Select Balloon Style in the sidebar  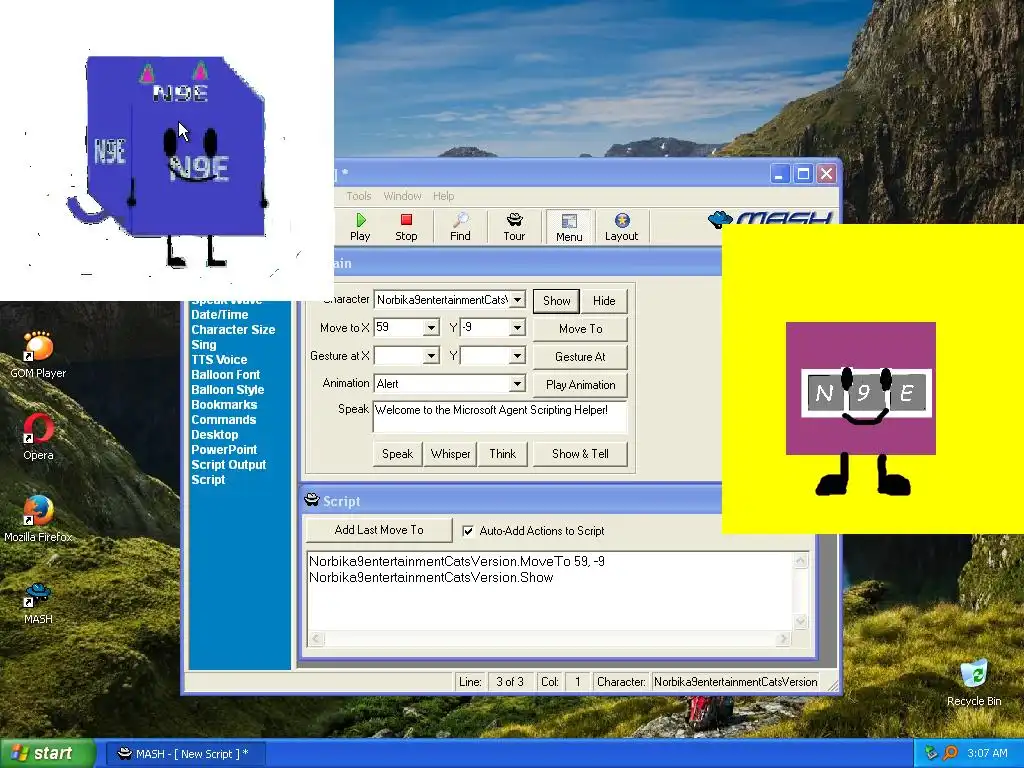click(x=227, y=389)
